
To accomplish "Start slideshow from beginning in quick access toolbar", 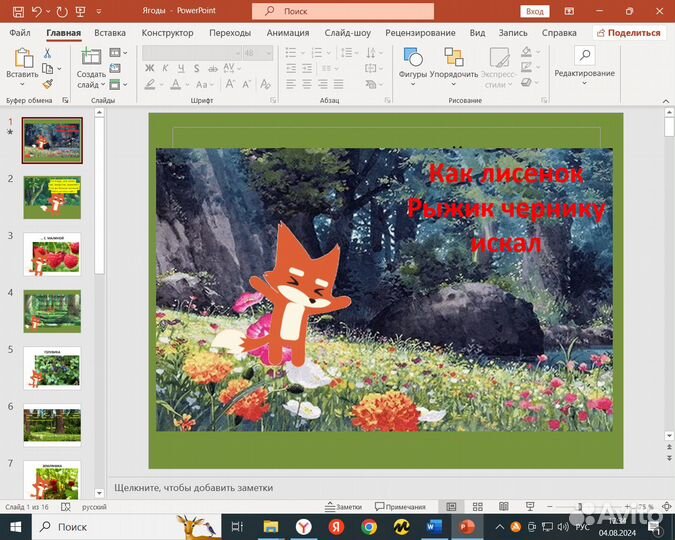I will tap(81, 12).
